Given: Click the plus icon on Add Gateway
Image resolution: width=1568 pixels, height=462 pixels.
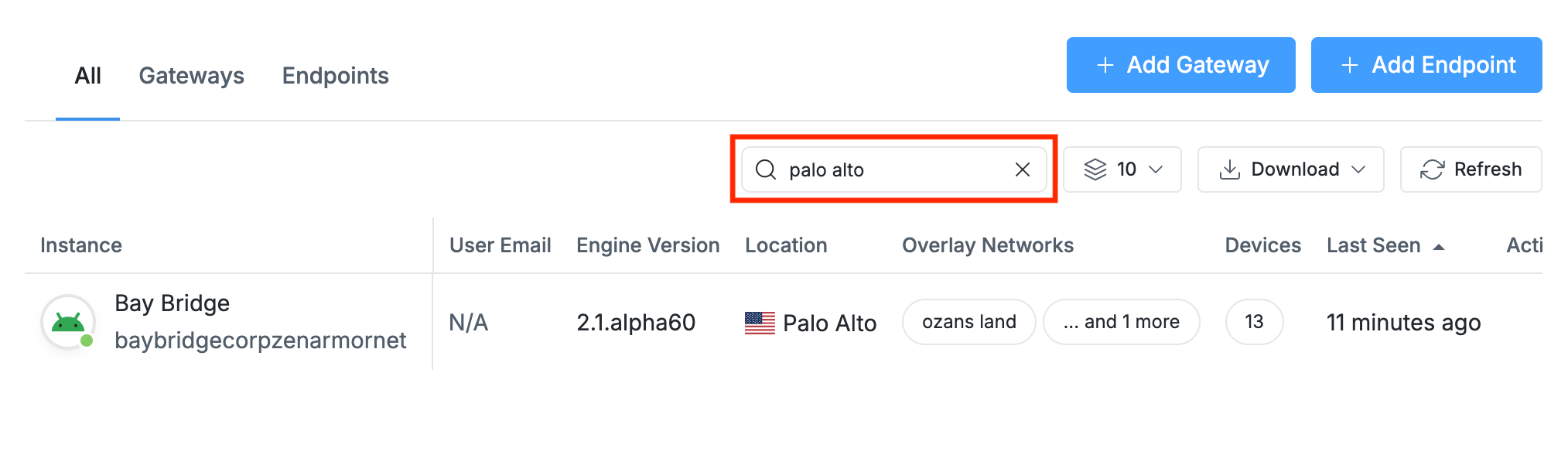Looking at the screenshot, I should pyautogui.click(x=1105, y=65).
